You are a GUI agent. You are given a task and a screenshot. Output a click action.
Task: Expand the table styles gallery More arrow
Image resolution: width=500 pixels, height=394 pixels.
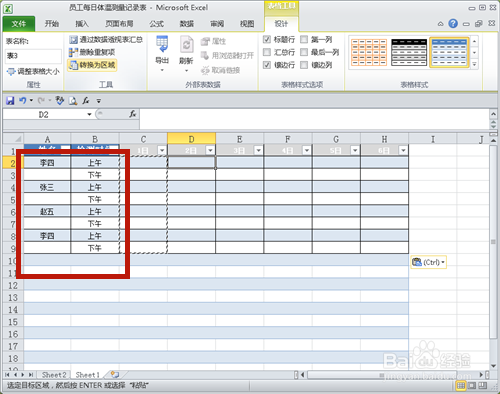coord(474,64)
